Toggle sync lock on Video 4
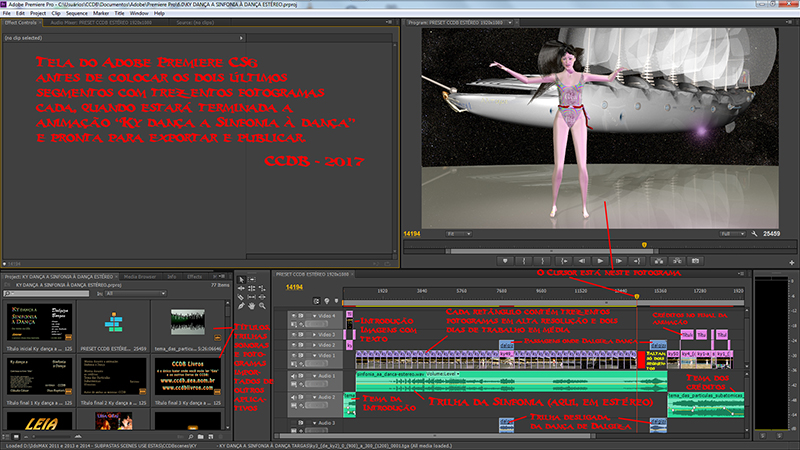800x450 pixels. (301, 316)
